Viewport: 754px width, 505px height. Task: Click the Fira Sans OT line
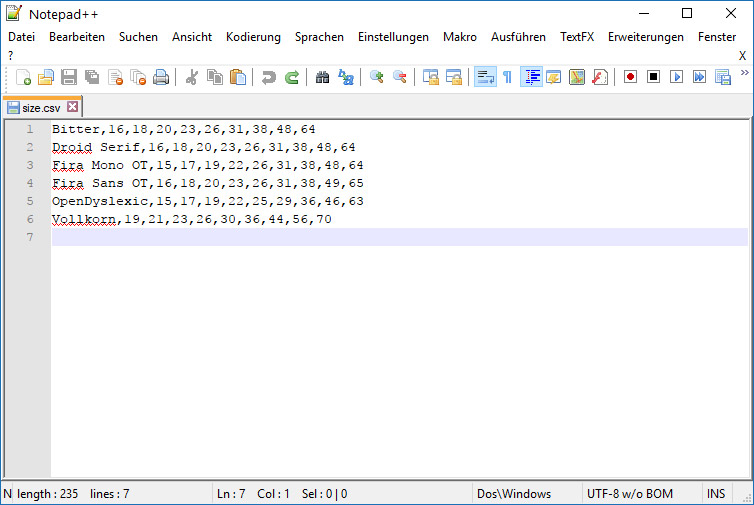(x=207, y=183)
